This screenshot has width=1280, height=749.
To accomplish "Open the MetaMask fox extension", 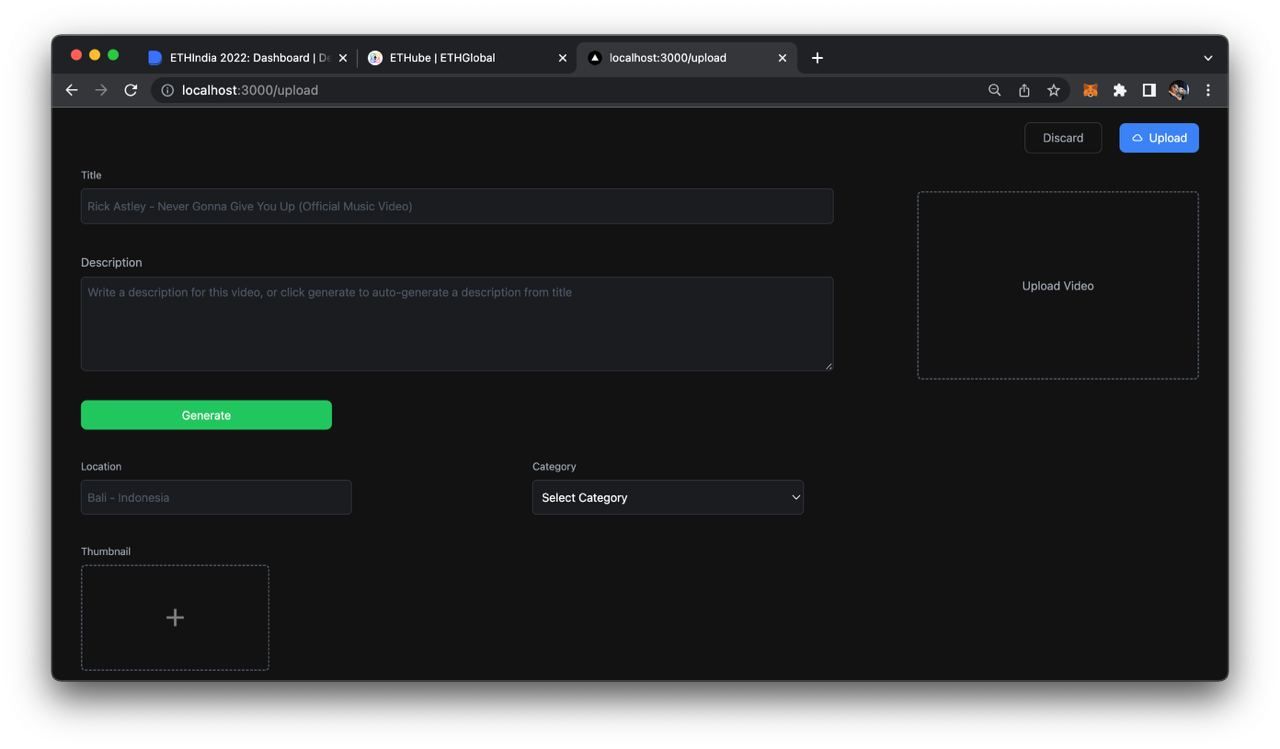I will coord(1090,90).
